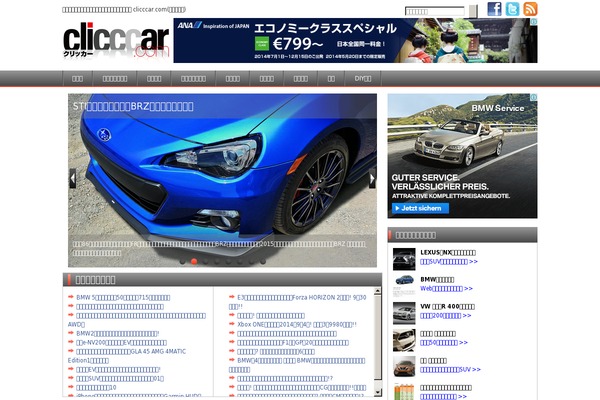The image size is (600, 400).
Task: Follow 'SUV >>' link under LEXUS NX
Action: 449,262
